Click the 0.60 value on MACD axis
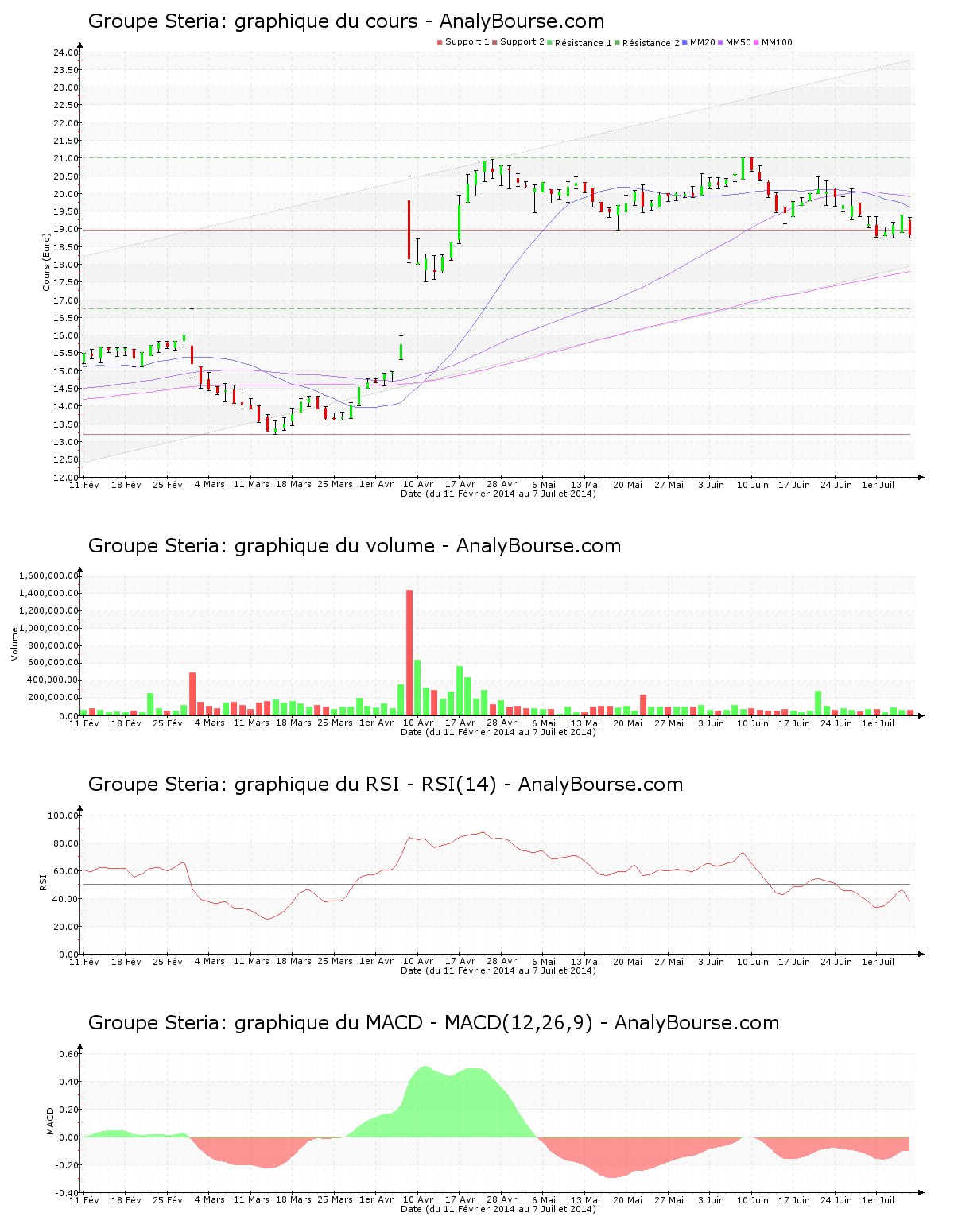 coord(69,1054)
